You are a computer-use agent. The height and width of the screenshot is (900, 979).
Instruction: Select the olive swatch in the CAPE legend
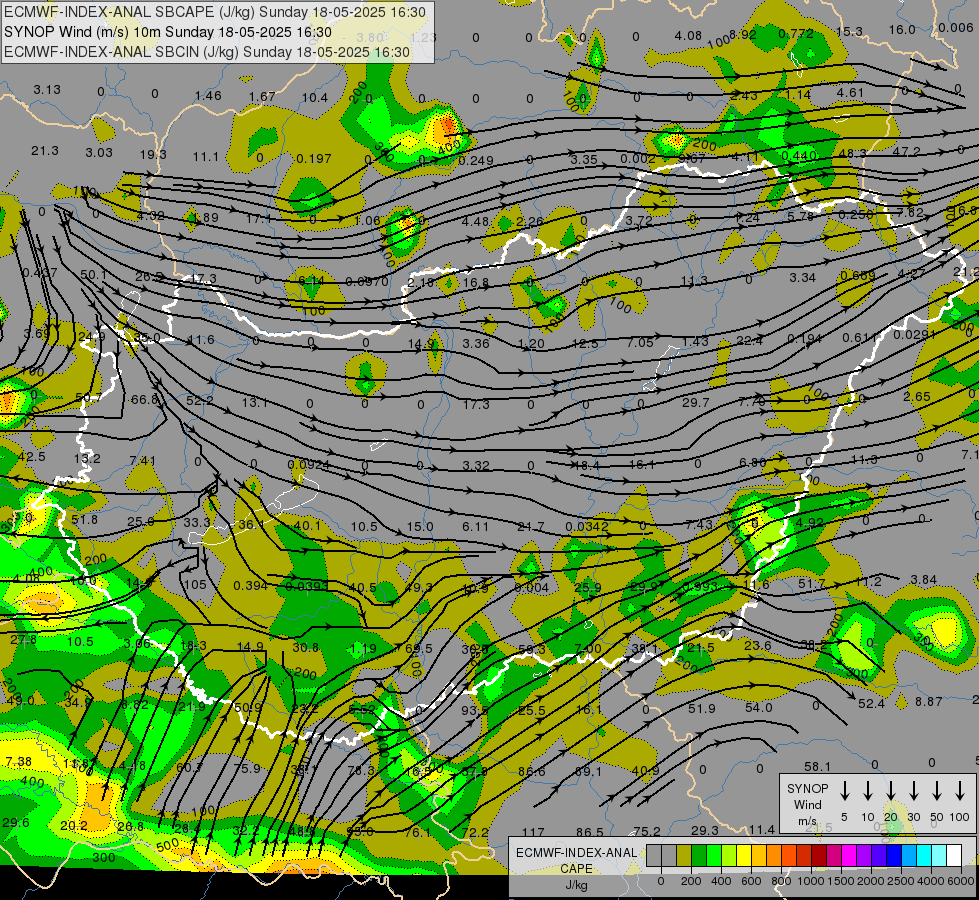point(684,856)
